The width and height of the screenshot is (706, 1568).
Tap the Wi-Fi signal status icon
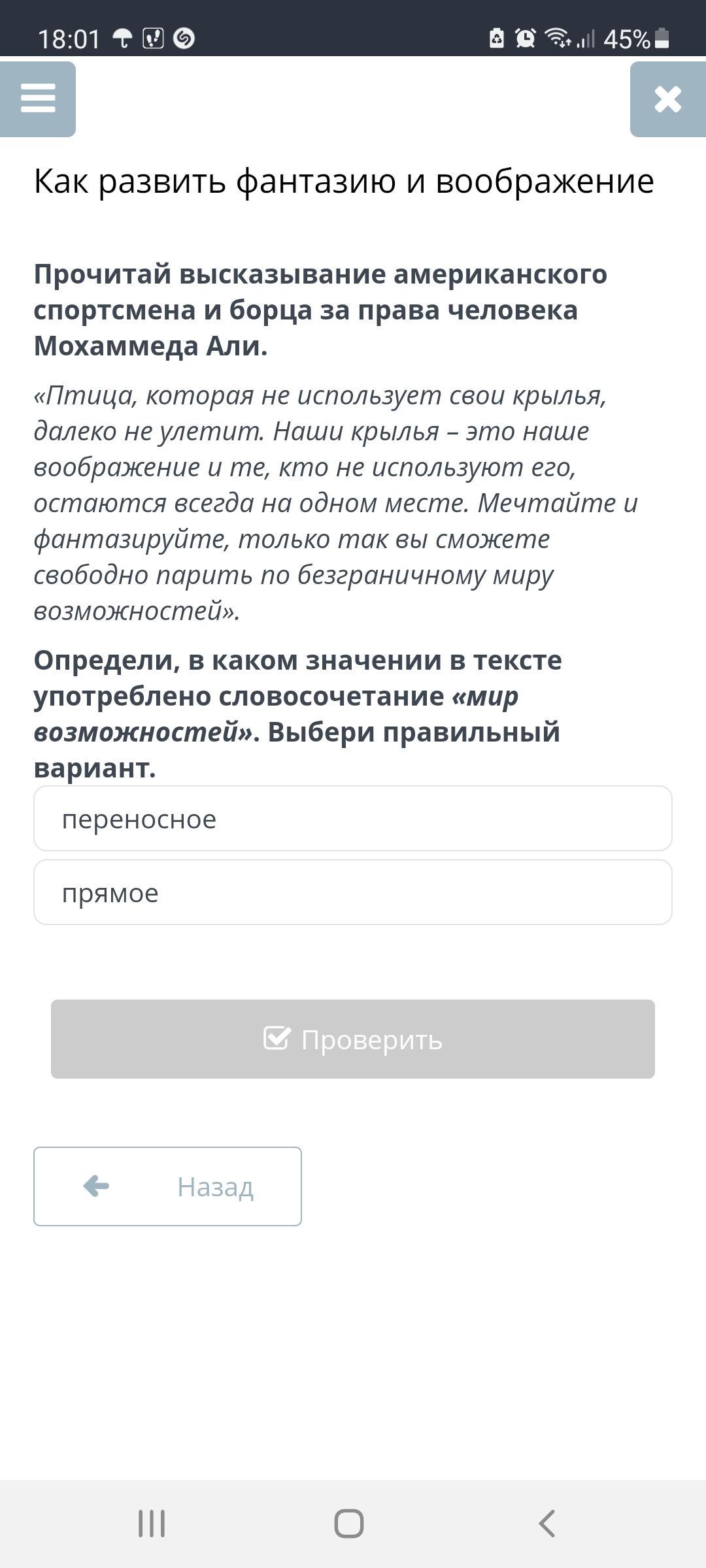coord(558,39)
